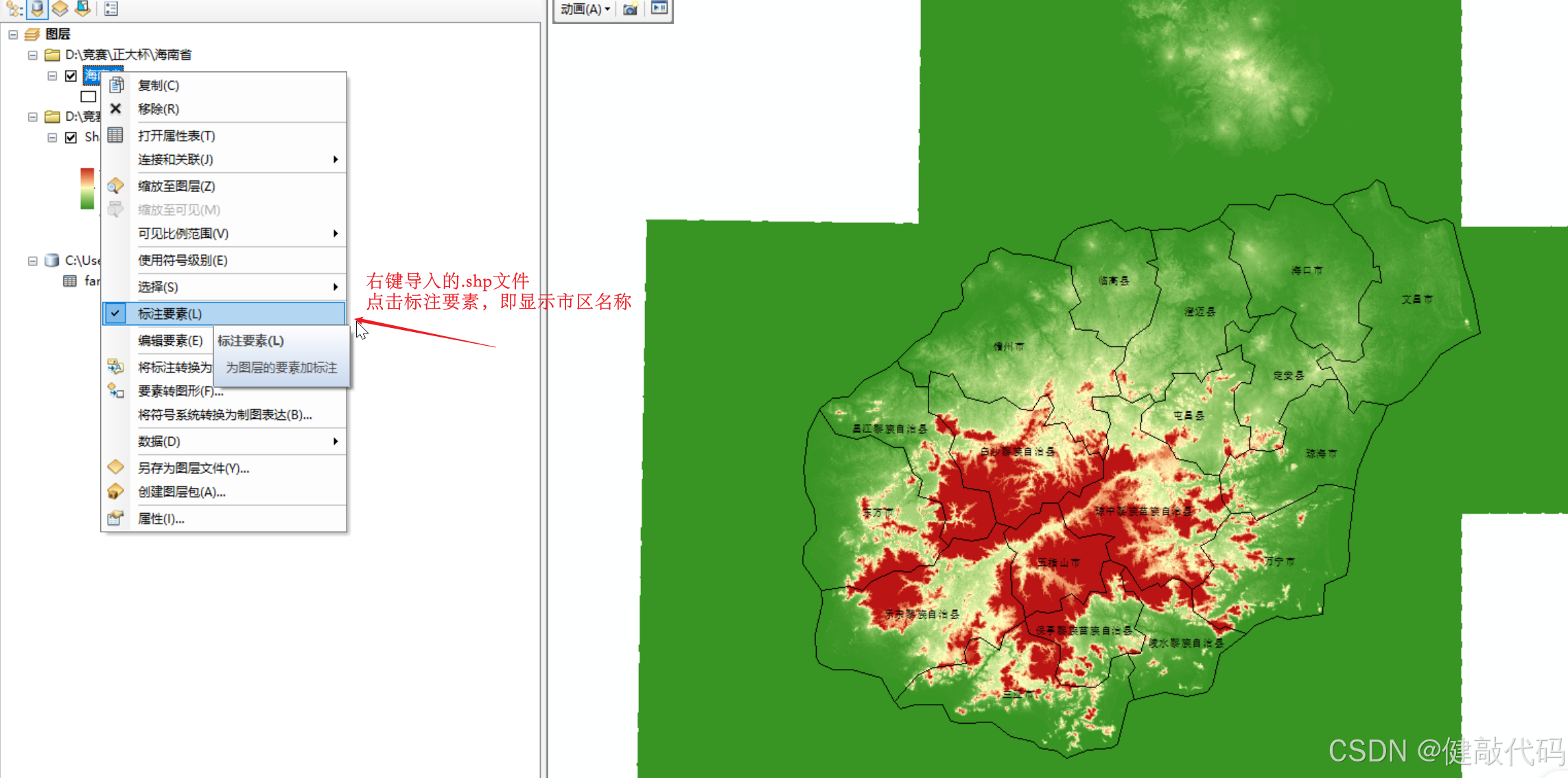Click List By Selection icon

83,8
